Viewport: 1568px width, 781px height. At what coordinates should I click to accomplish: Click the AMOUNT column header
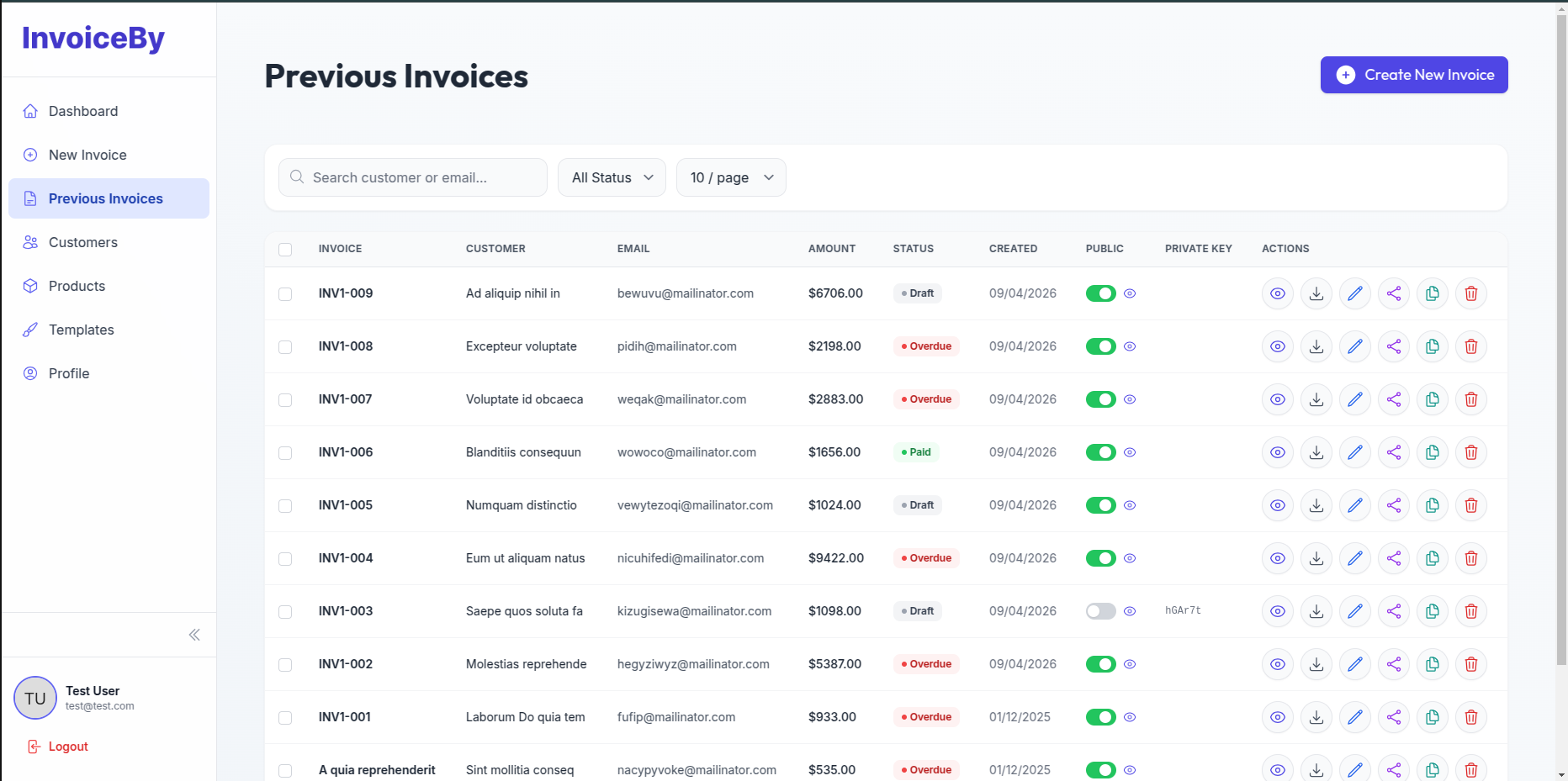click(832, 249)
